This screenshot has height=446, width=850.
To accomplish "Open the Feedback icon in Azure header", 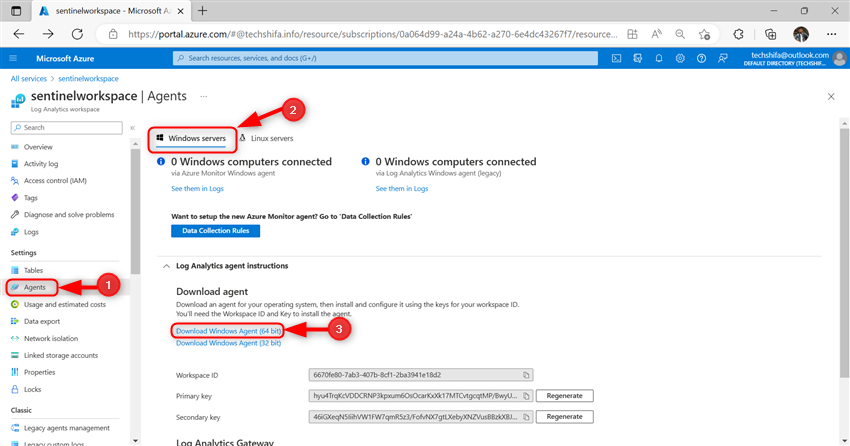I will click(723, 58).
